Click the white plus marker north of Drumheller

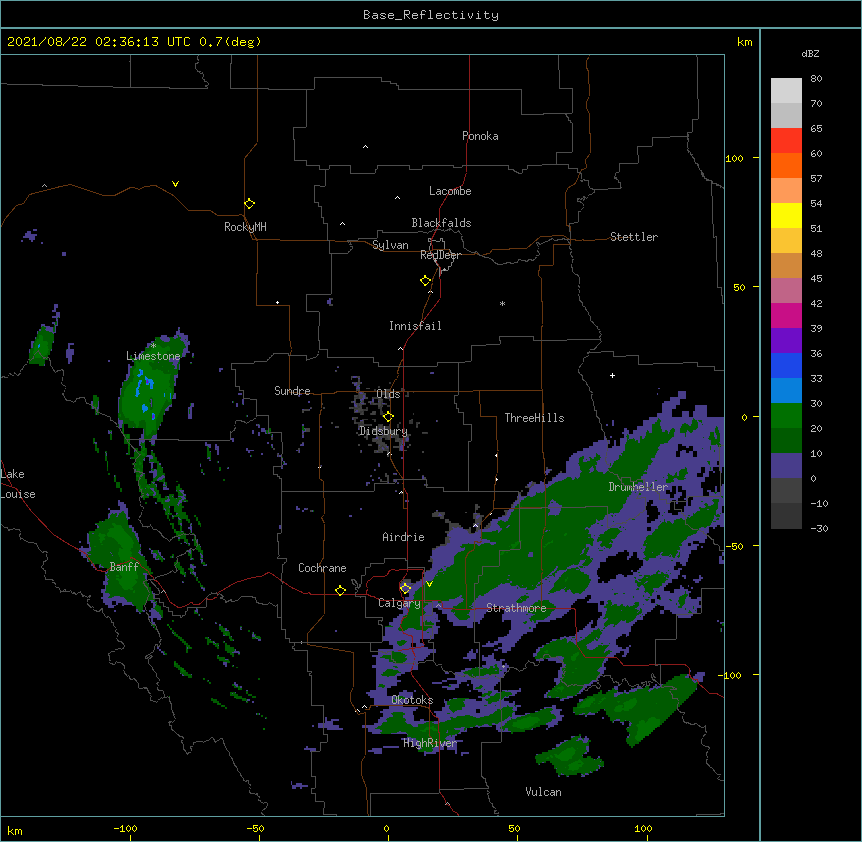pyautogui.click(x=612, y=375)
